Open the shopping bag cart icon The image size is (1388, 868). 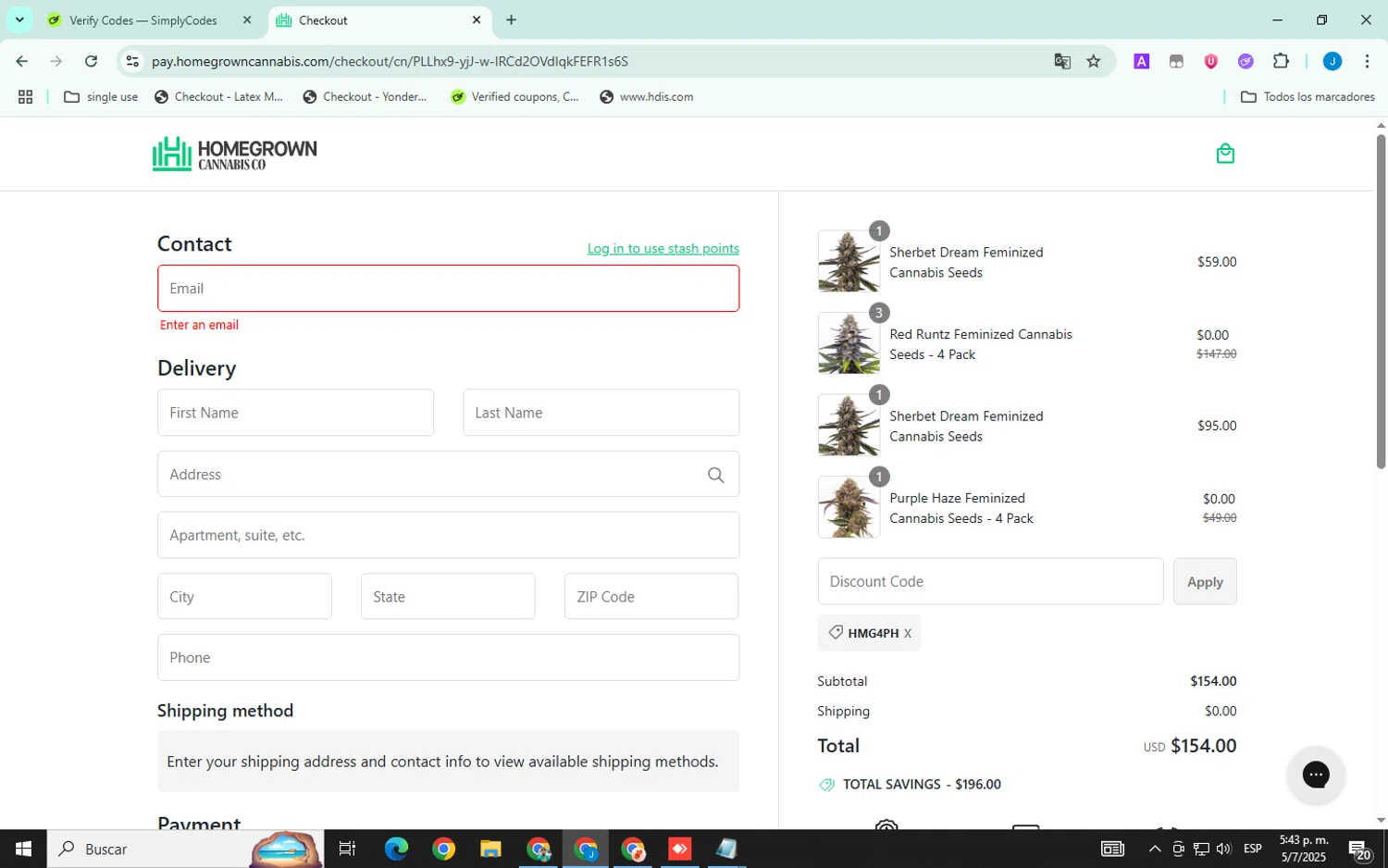click(1225, 154)
